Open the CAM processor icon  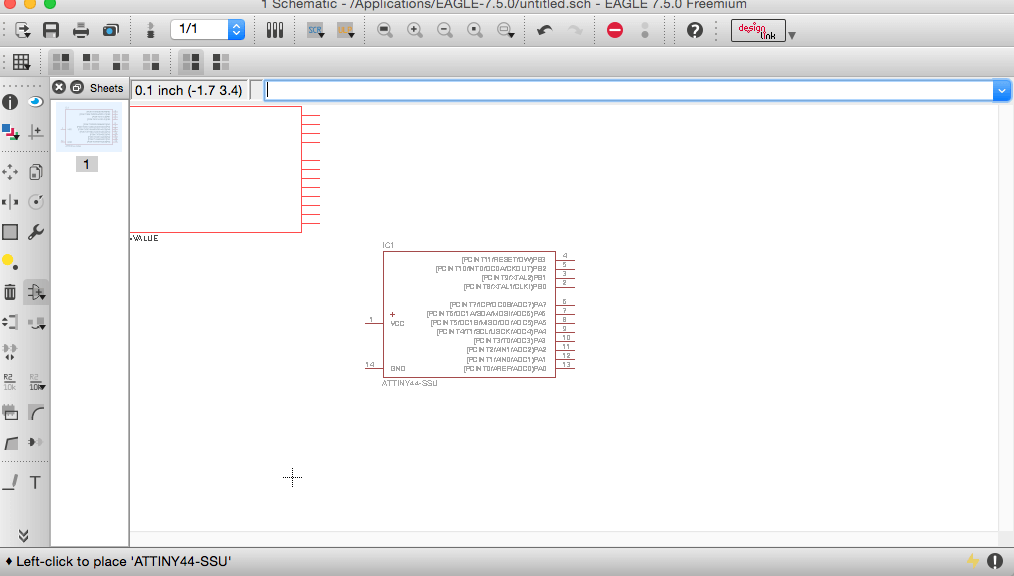pyautogui.click(x=111, y=30)
